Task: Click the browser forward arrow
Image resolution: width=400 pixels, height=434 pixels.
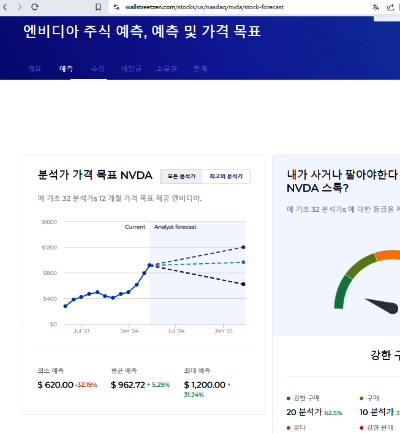Action: [20, 7]
